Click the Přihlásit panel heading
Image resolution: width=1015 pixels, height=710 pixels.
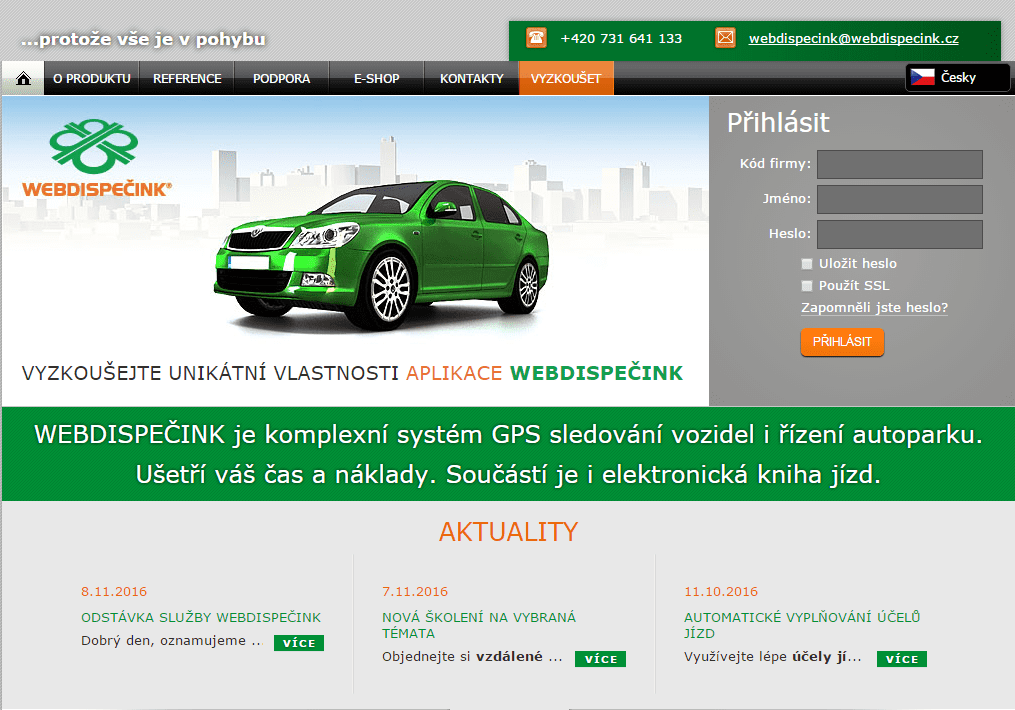(x=778, y=122)
